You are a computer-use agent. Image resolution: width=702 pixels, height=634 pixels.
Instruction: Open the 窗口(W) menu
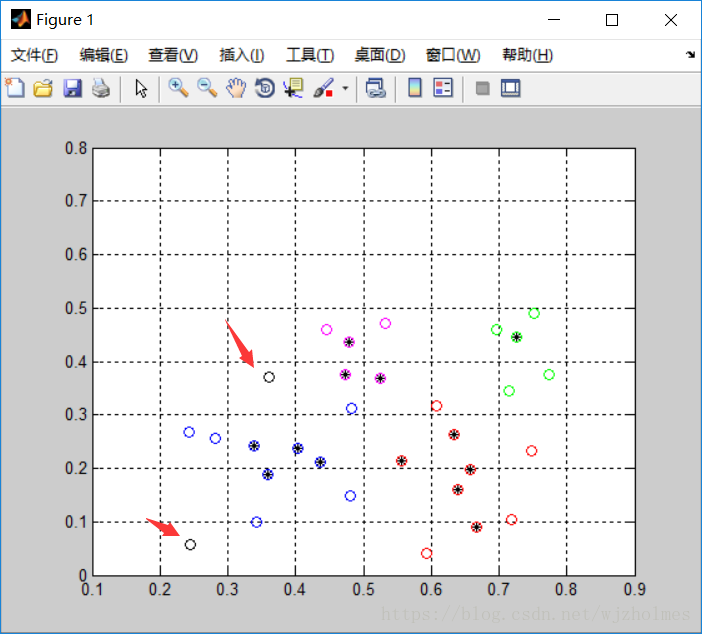point(453,55)
